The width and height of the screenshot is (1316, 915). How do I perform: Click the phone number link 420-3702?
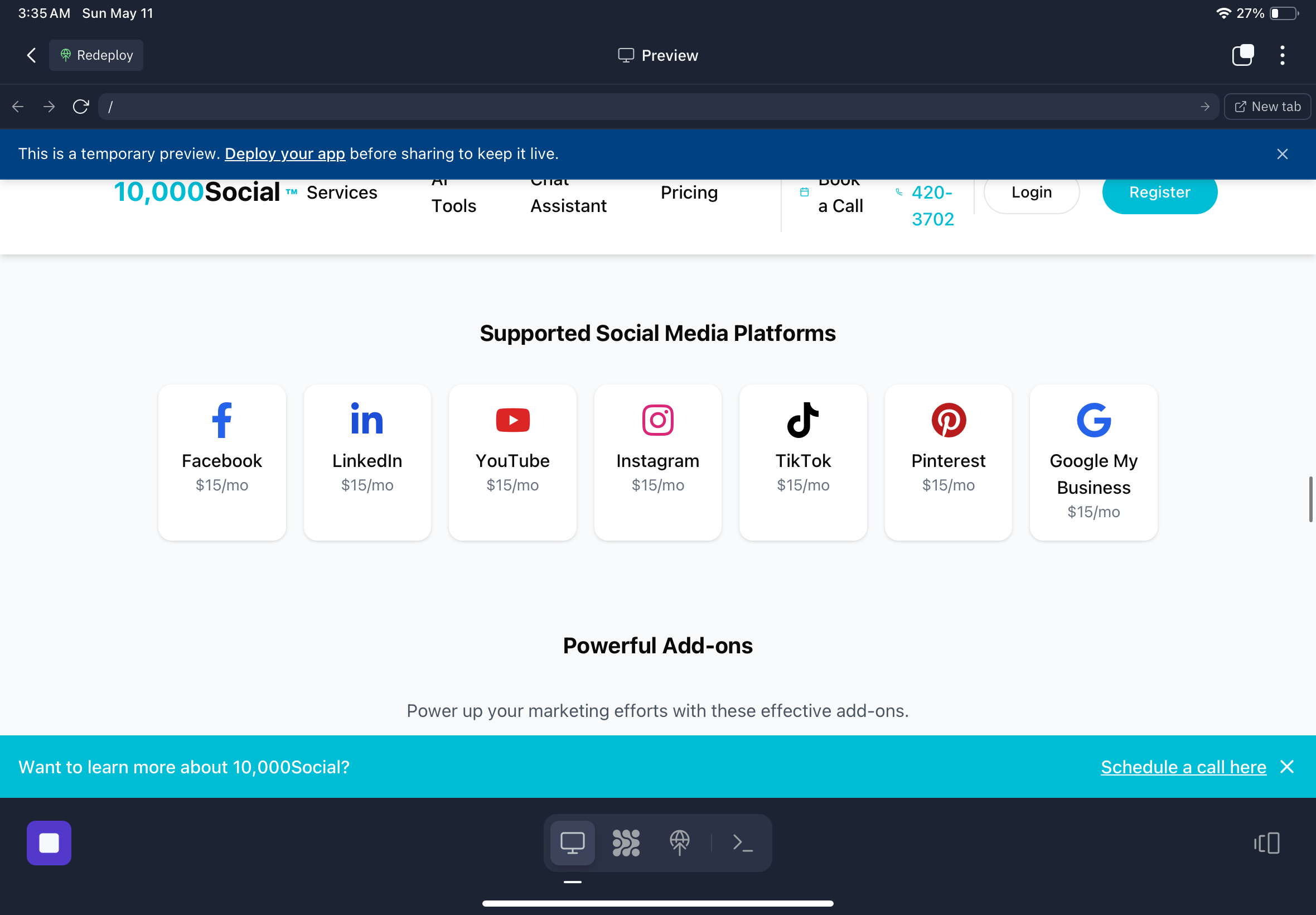click(x=932, y=206)
